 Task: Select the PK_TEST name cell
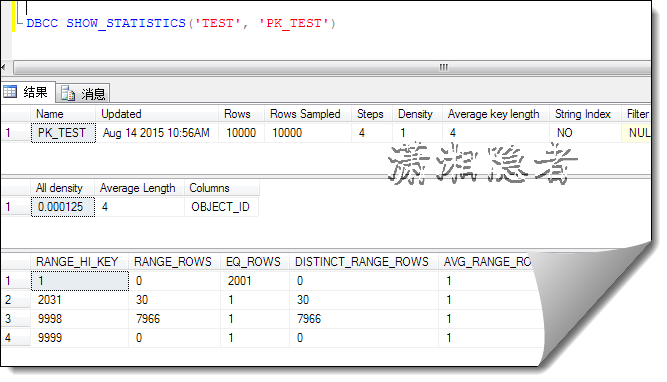click(x=63, y=133)
